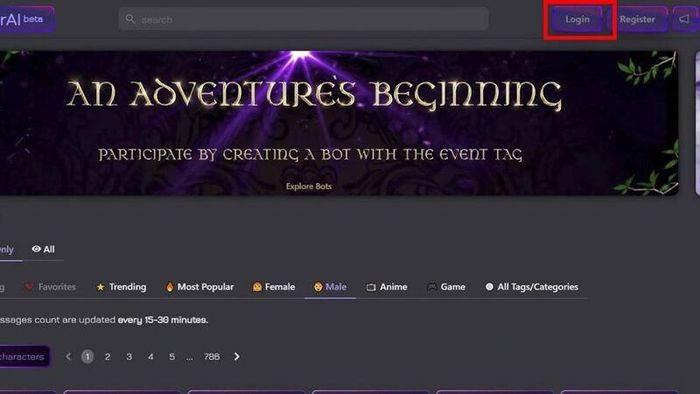Screen dimensions: 700x394
Task: Go to page 2
Action: click(x=108, y=357)
